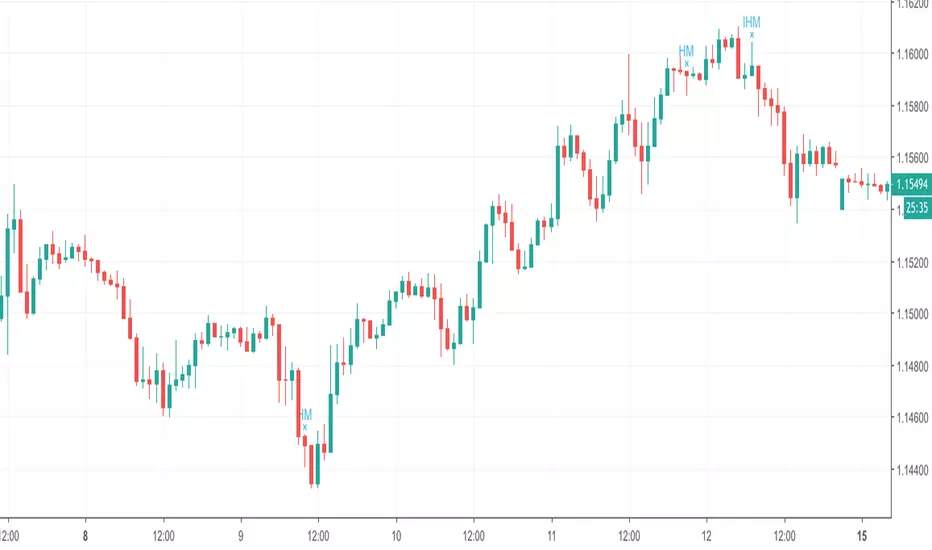Select the HM cross marker at the chart low
The height and width of the screenshot is (550, 932).
[x=305, y=427]
